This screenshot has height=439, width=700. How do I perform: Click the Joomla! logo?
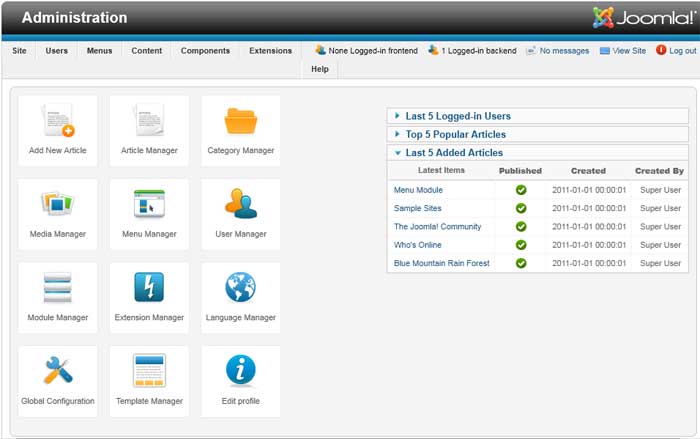pos(643,18)
